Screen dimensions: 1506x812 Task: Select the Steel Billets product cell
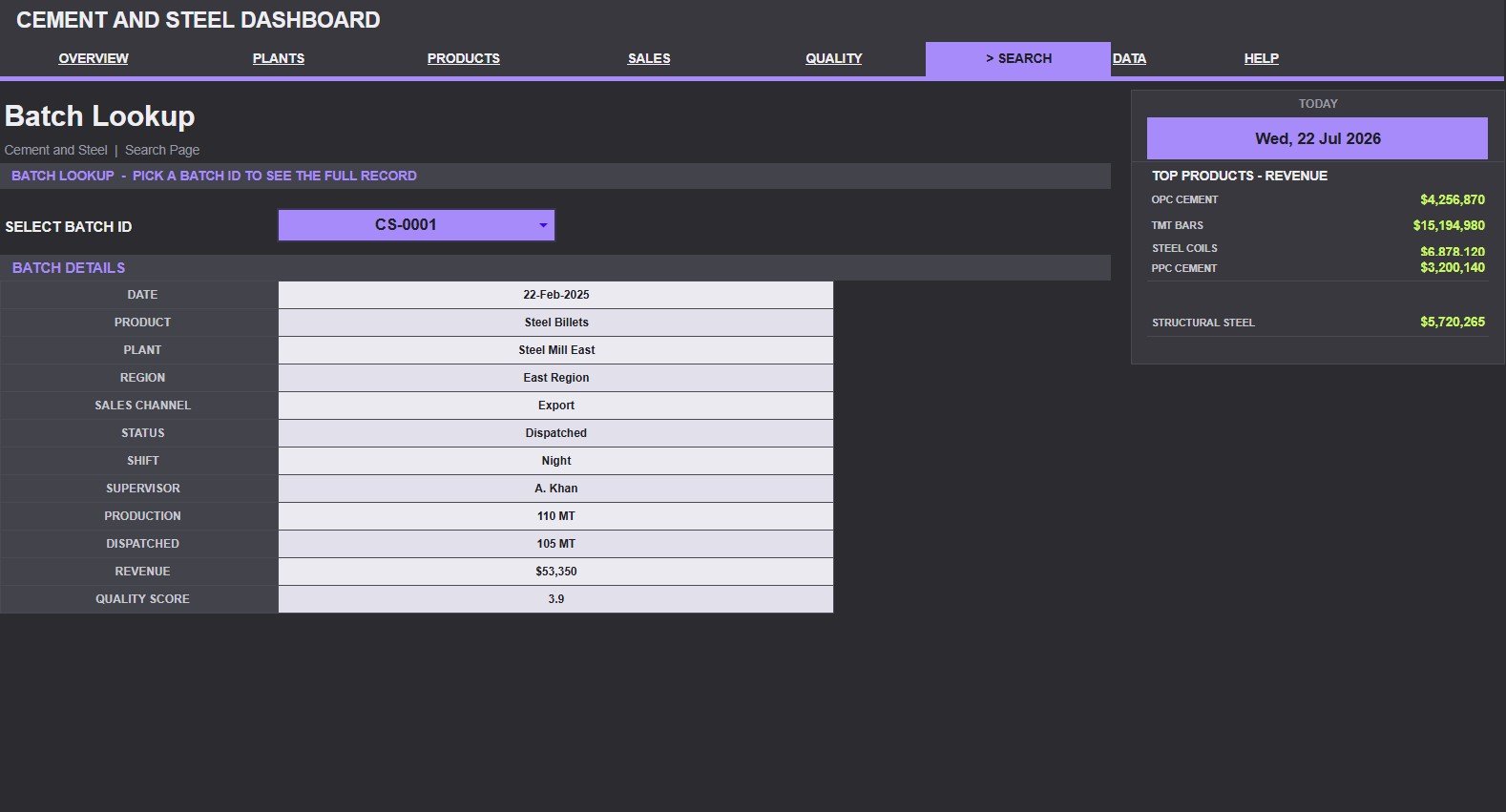tap(556, 323)
